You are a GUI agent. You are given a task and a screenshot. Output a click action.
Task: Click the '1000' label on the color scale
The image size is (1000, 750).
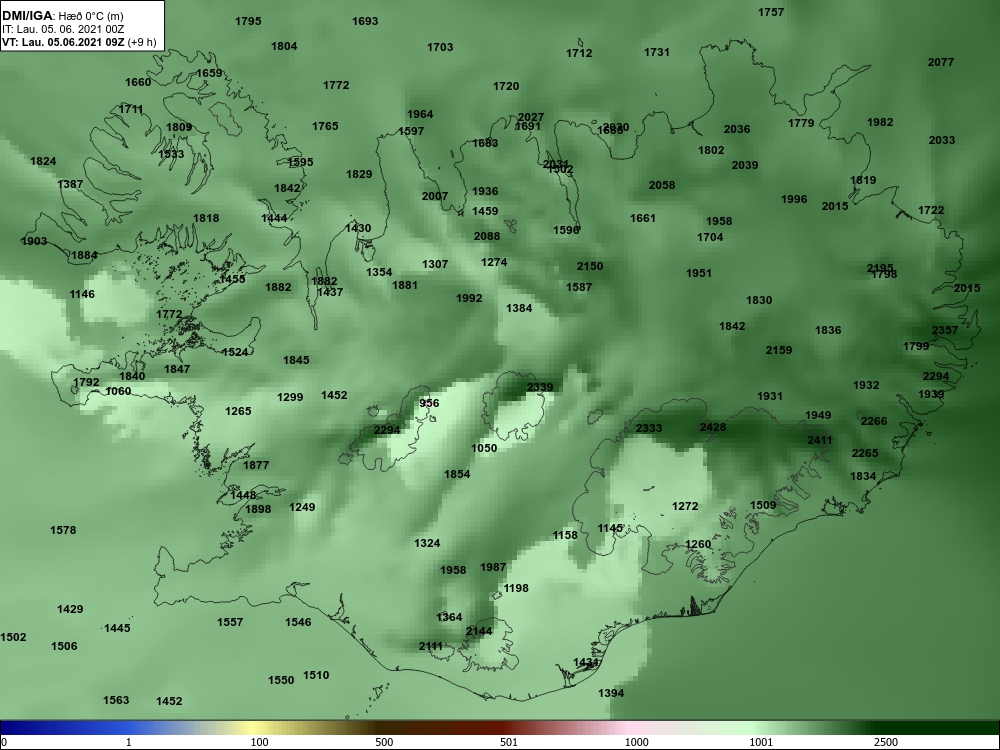pos(636,742)
